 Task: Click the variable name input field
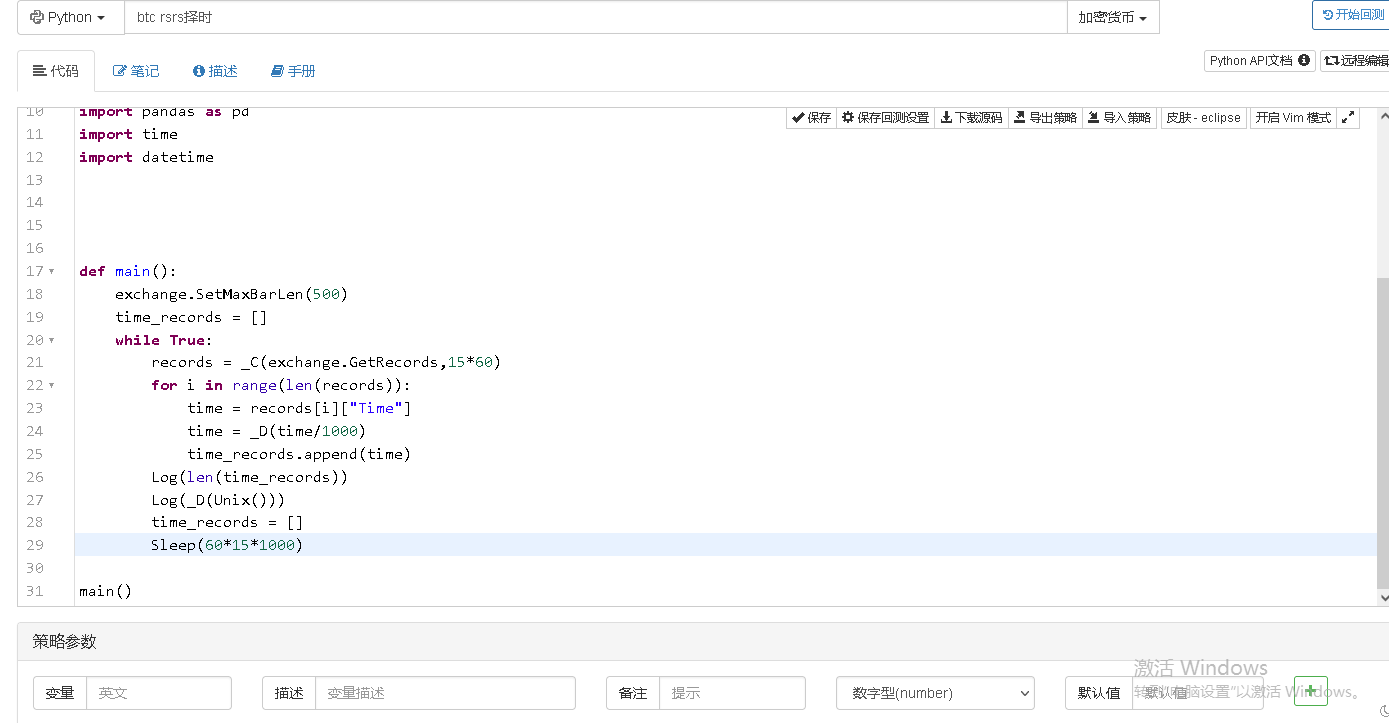pyautogui.click(x=158, y=693)
